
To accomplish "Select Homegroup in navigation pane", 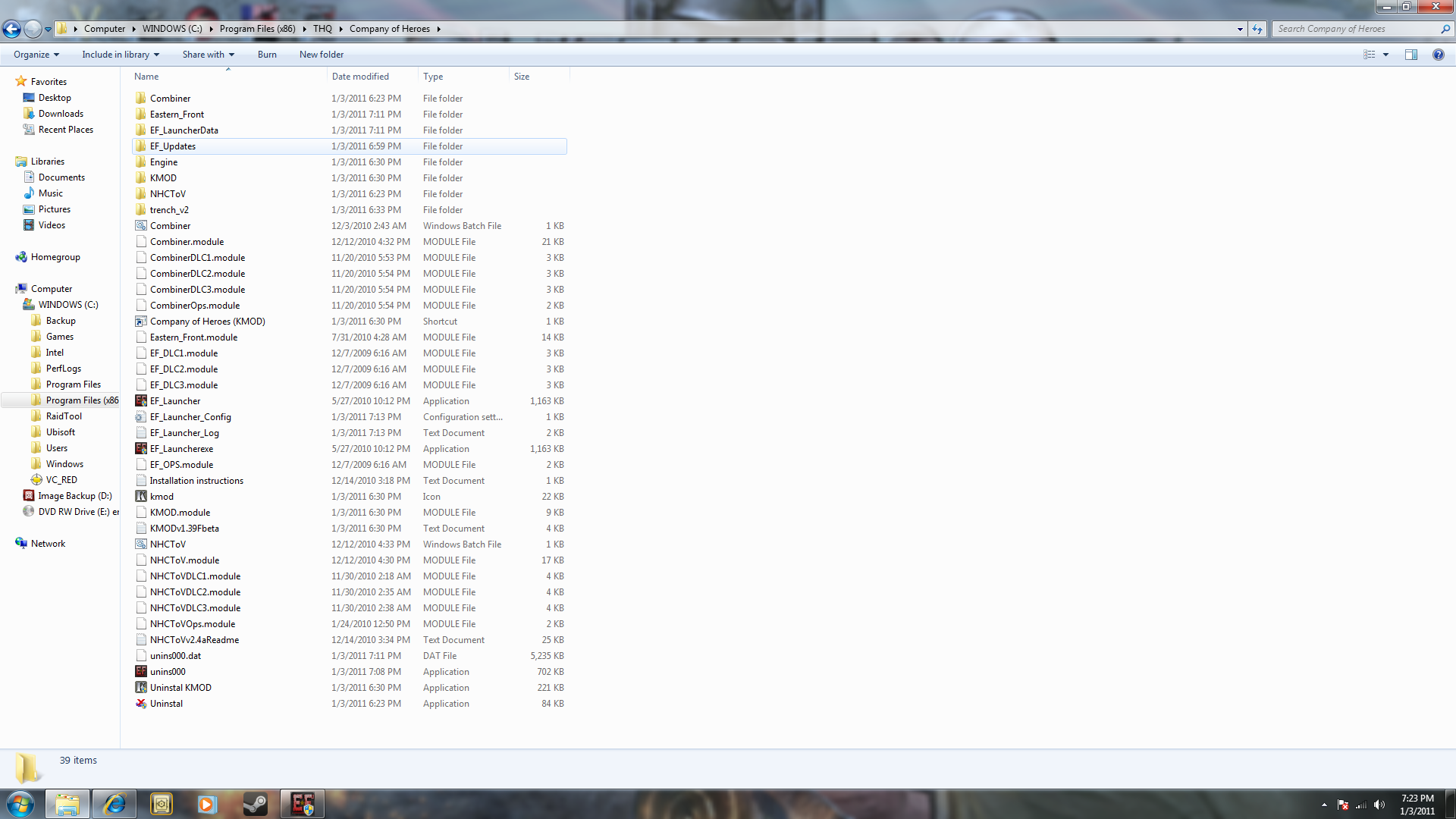I will (x=55, y=257).
